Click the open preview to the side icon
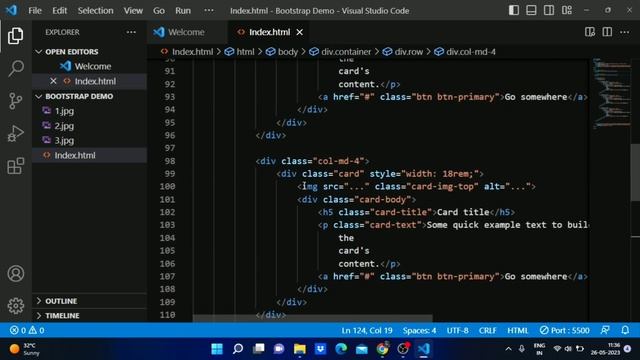Screen dimensions: 640x360 pos(590,32)
